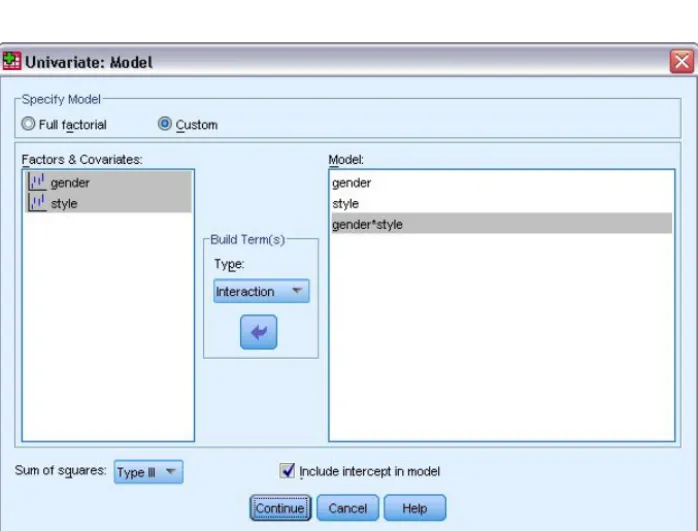Screen dimensions: 698x531
Task: Click the SPSS icon in the title bar
Action: [x=12, y=61]
